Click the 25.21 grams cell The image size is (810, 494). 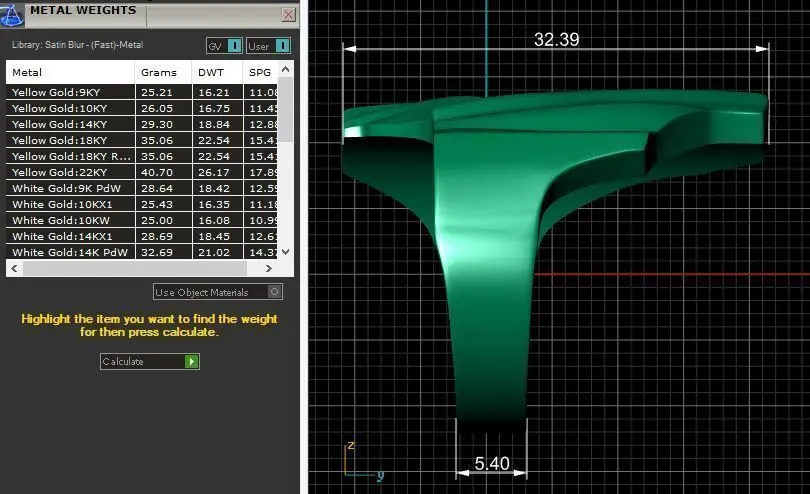[163, 92]
